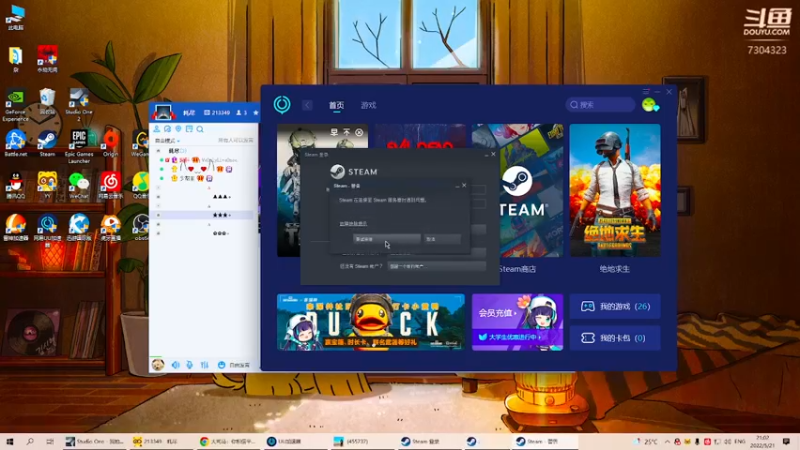
Task: Open the Battle.net desktop shortcut
Action: pyautogui.click(x=15, y=143)
